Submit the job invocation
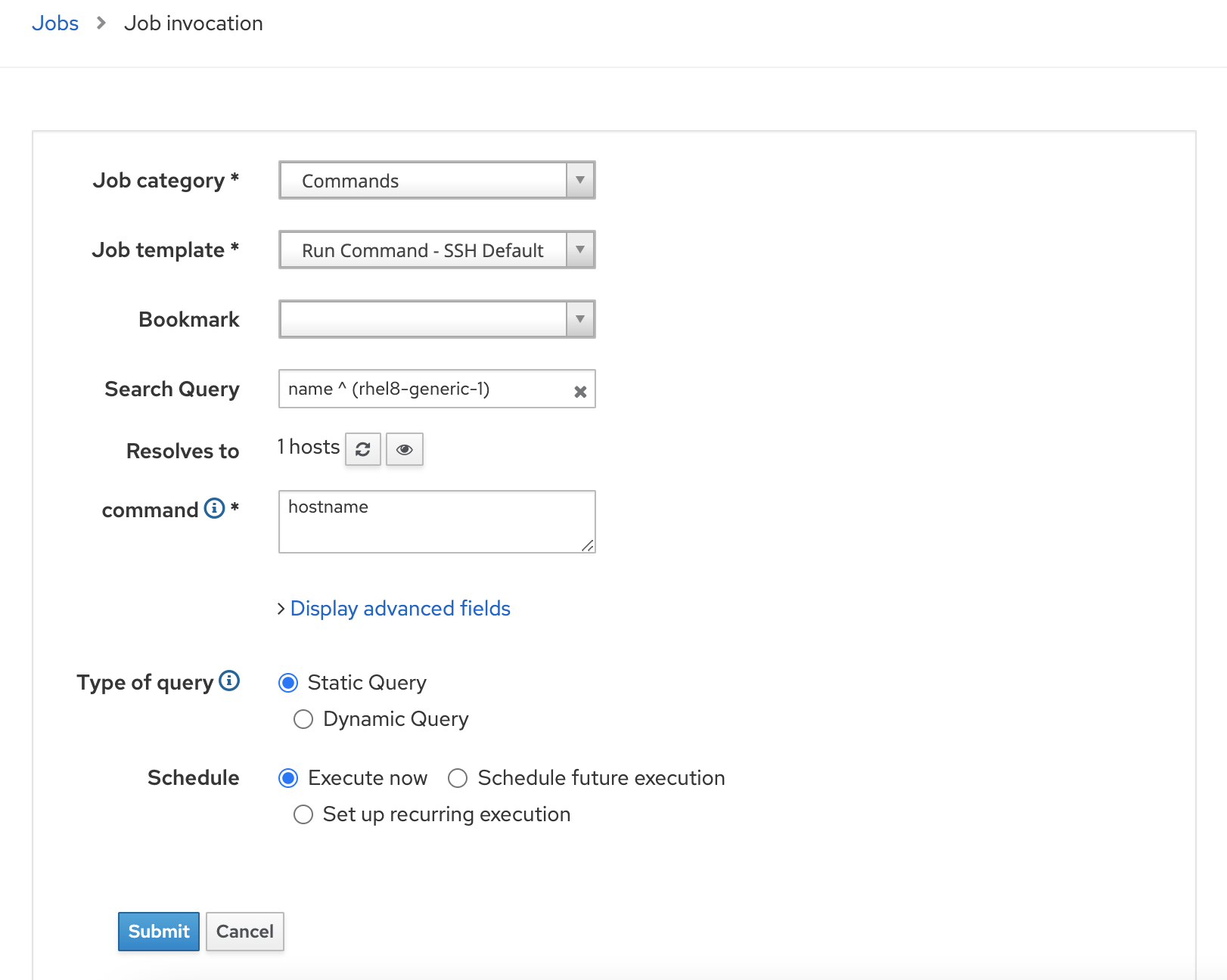Viewport: 1227px width, 980px height. (159, 932)
